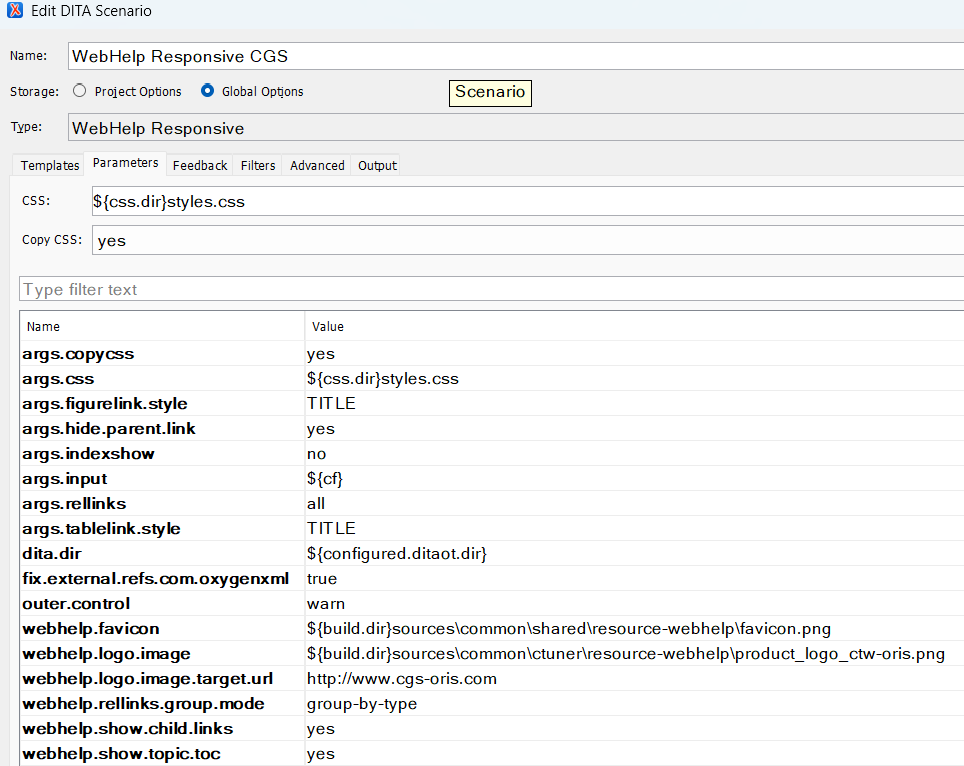Click the 'warn' value of outer.control
964x766 pixels.
click(x=326, y=604)
